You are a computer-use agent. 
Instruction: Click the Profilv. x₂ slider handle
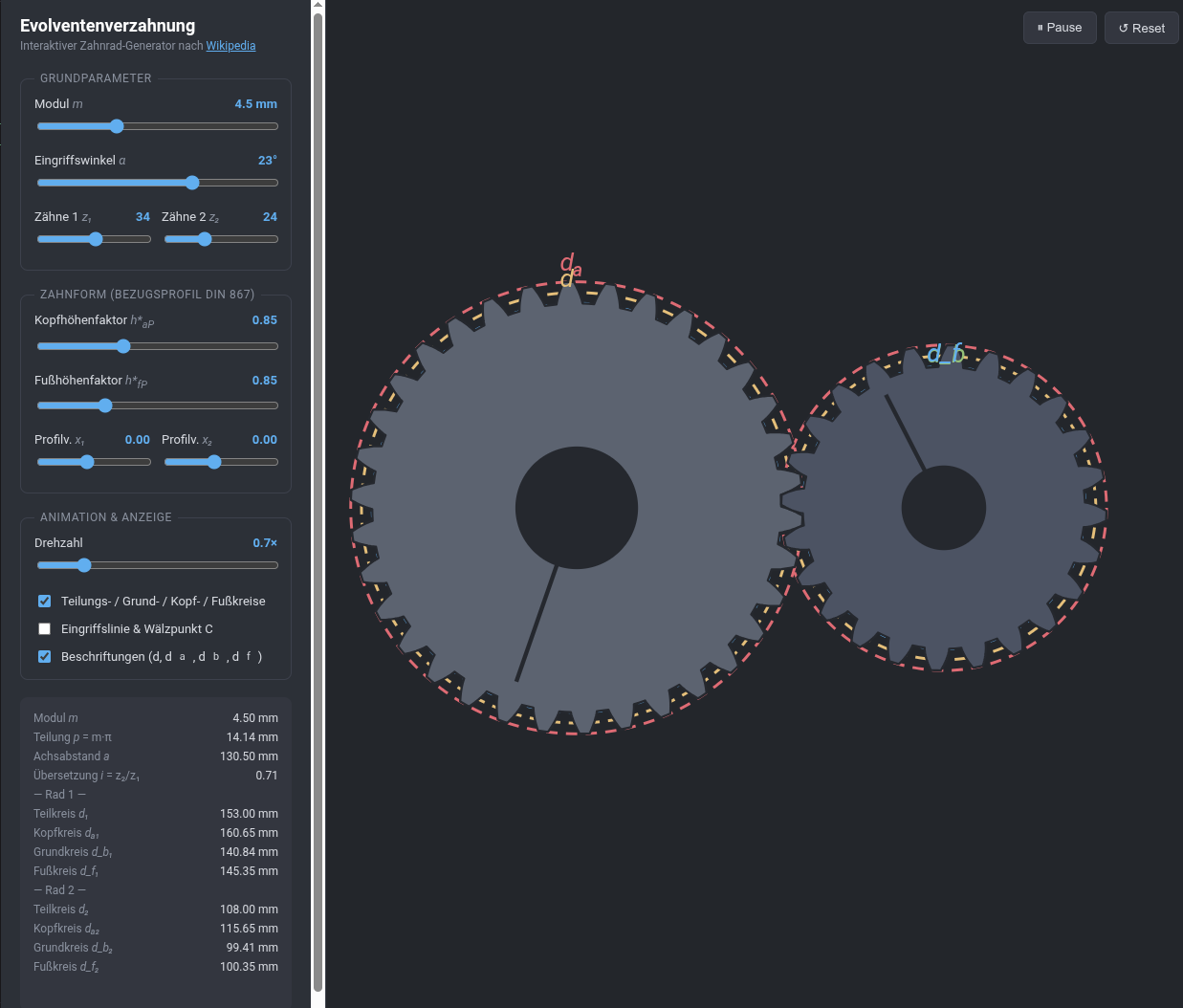(x=214, y=462)
